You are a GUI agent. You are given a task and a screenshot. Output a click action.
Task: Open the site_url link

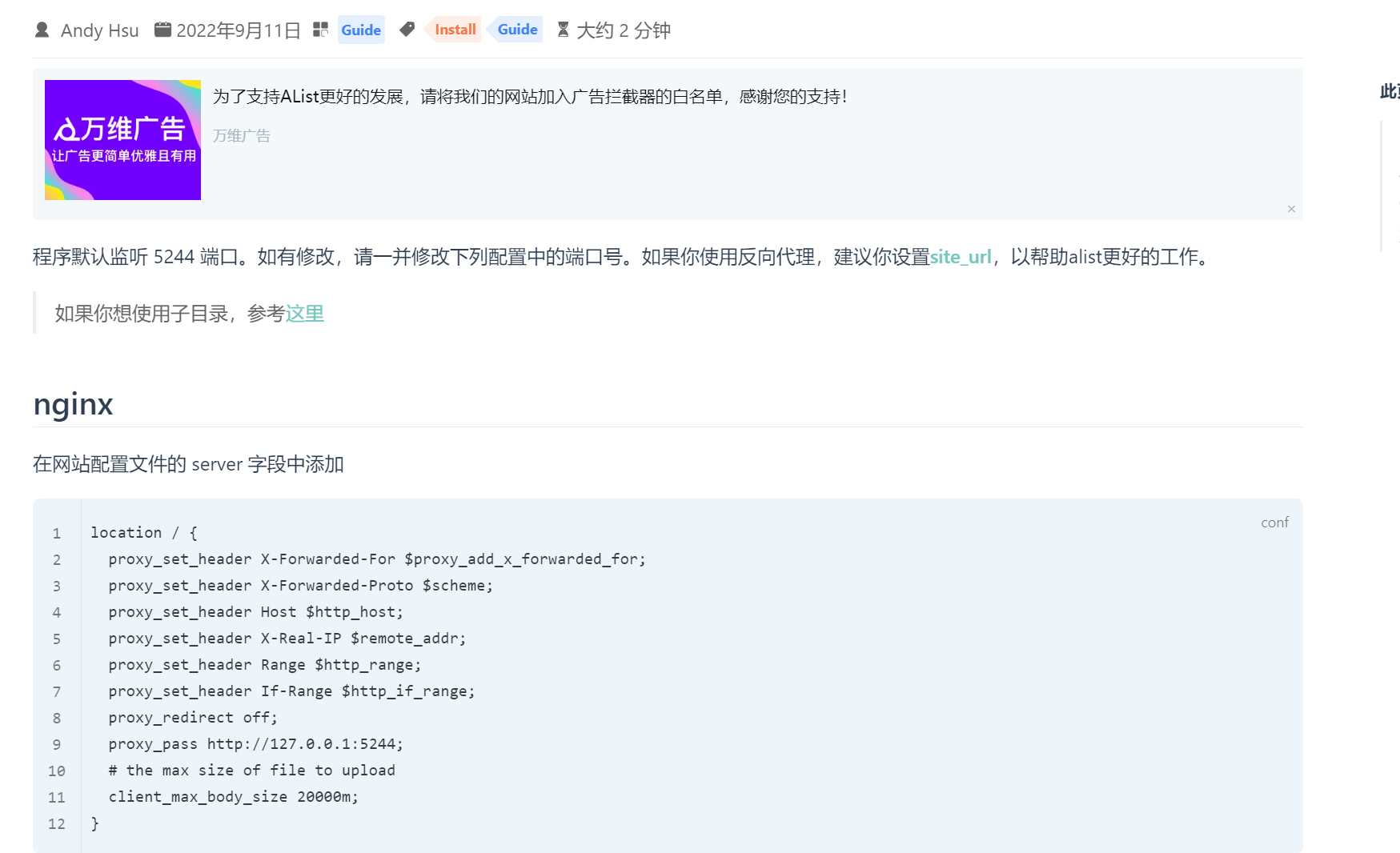click(961, 257)
